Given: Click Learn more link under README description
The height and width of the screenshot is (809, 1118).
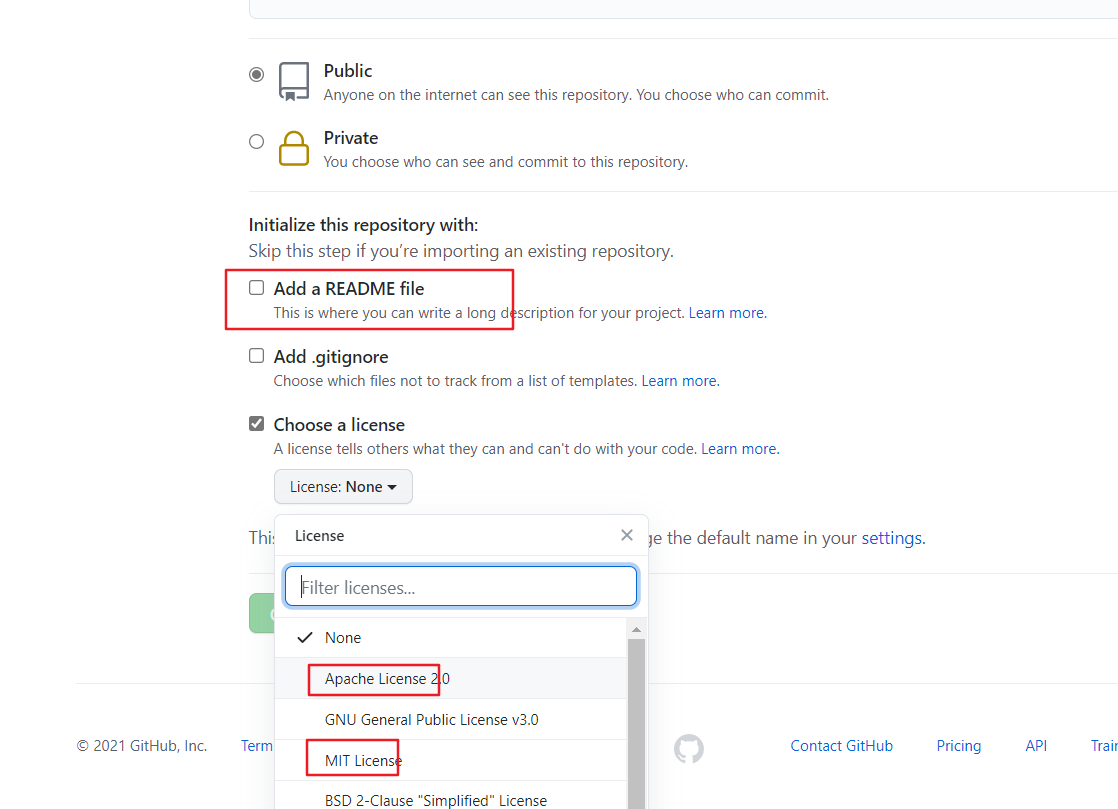Looking at the screenshot, I should (727, 313).
